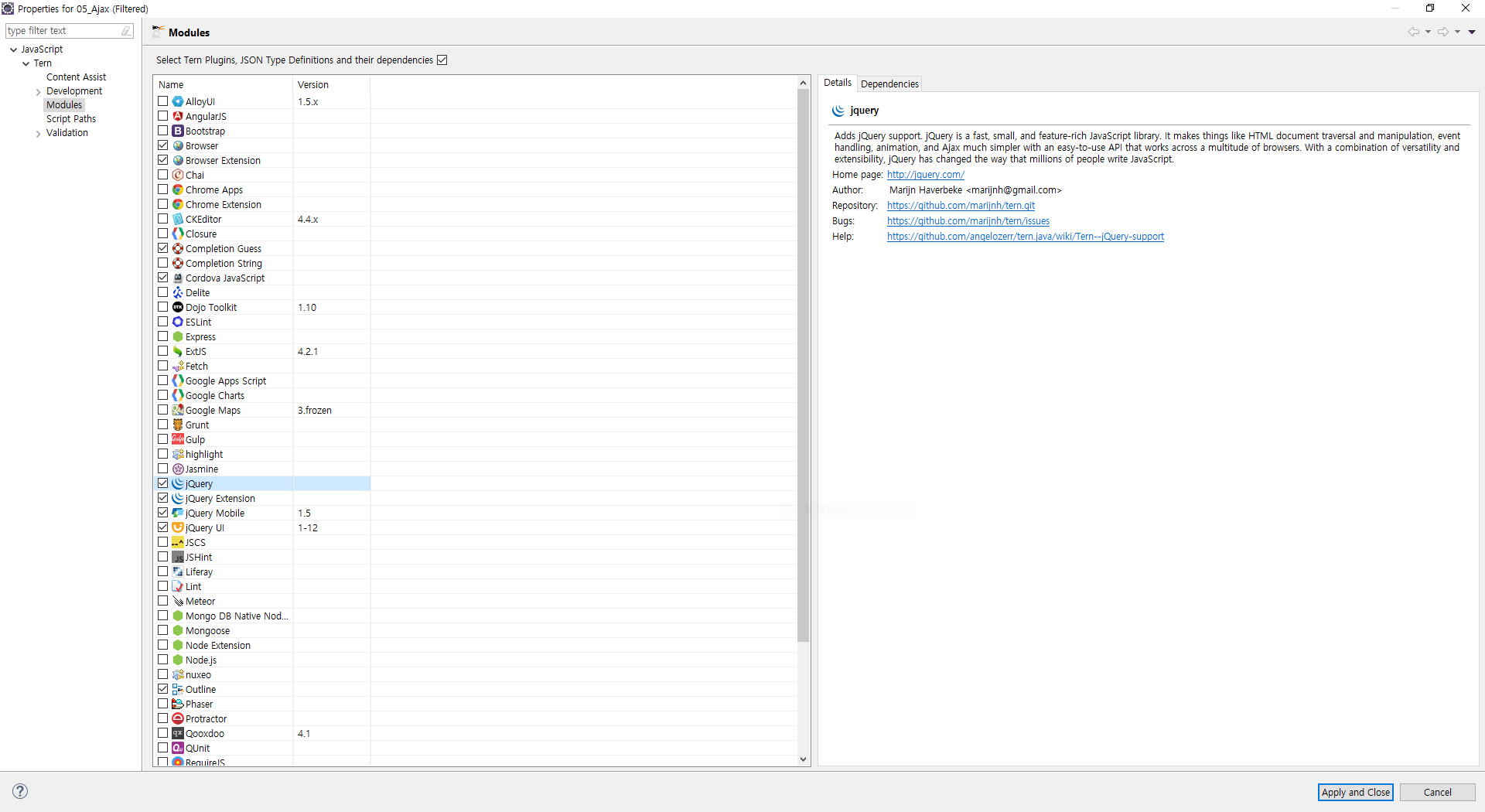Open the Tern jQuery-support help link
The image size is (1485, 812).
pos(1026,237)
